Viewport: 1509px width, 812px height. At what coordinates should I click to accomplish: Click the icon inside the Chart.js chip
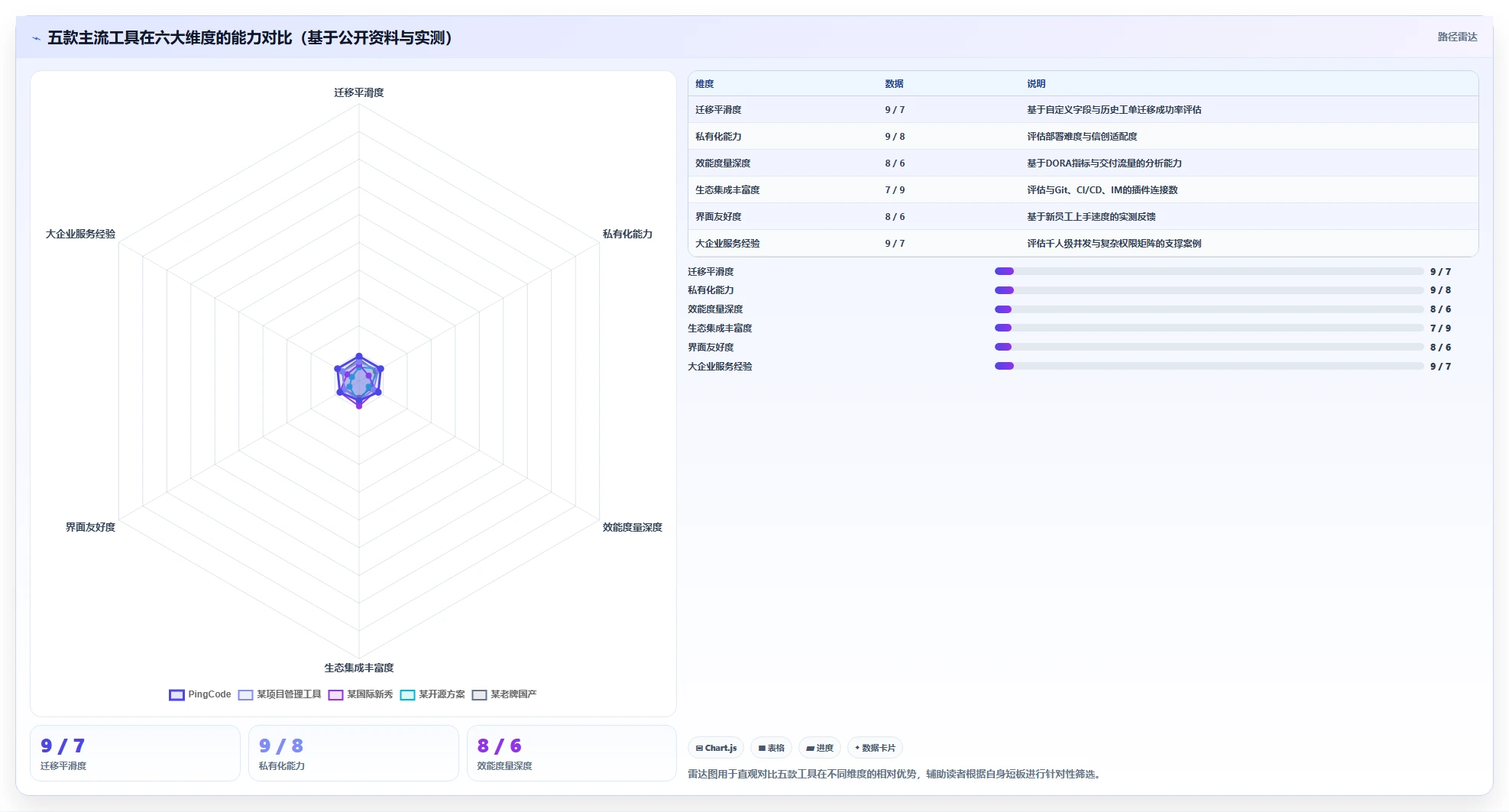[699, 749]
